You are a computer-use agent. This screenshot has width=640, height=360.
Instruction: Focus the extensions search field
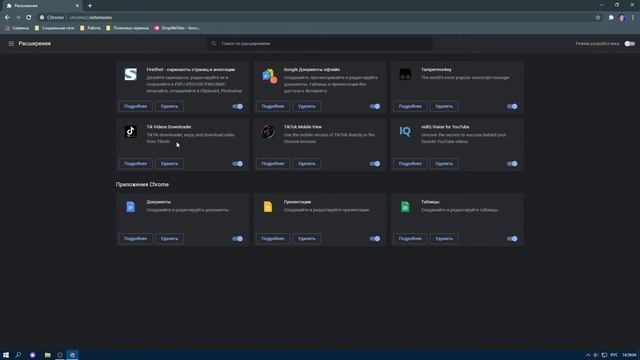320,44
